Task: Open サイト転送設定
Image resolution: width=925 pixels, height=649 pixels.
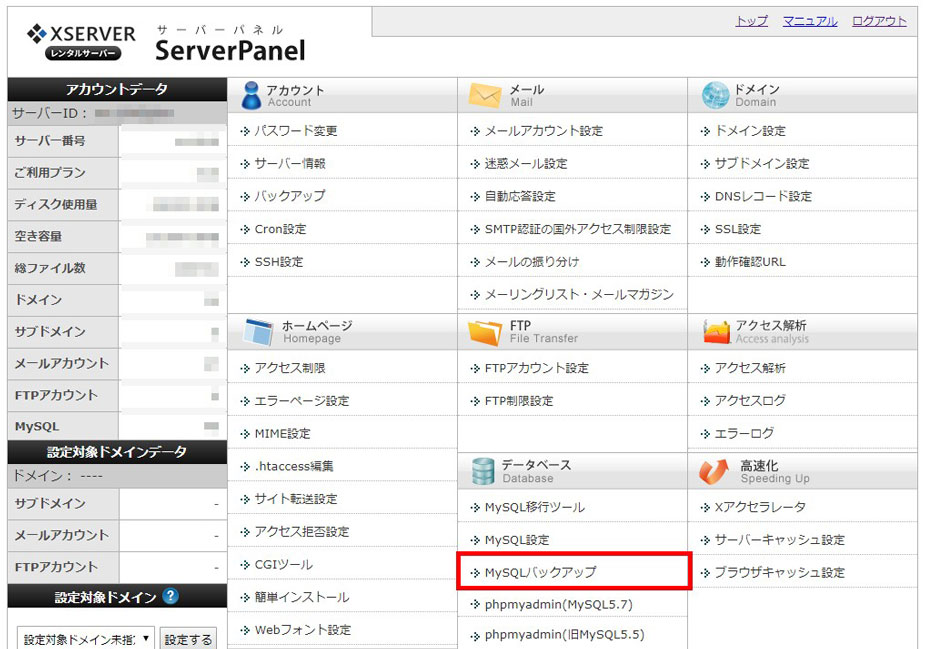Action: coord(296,499)
